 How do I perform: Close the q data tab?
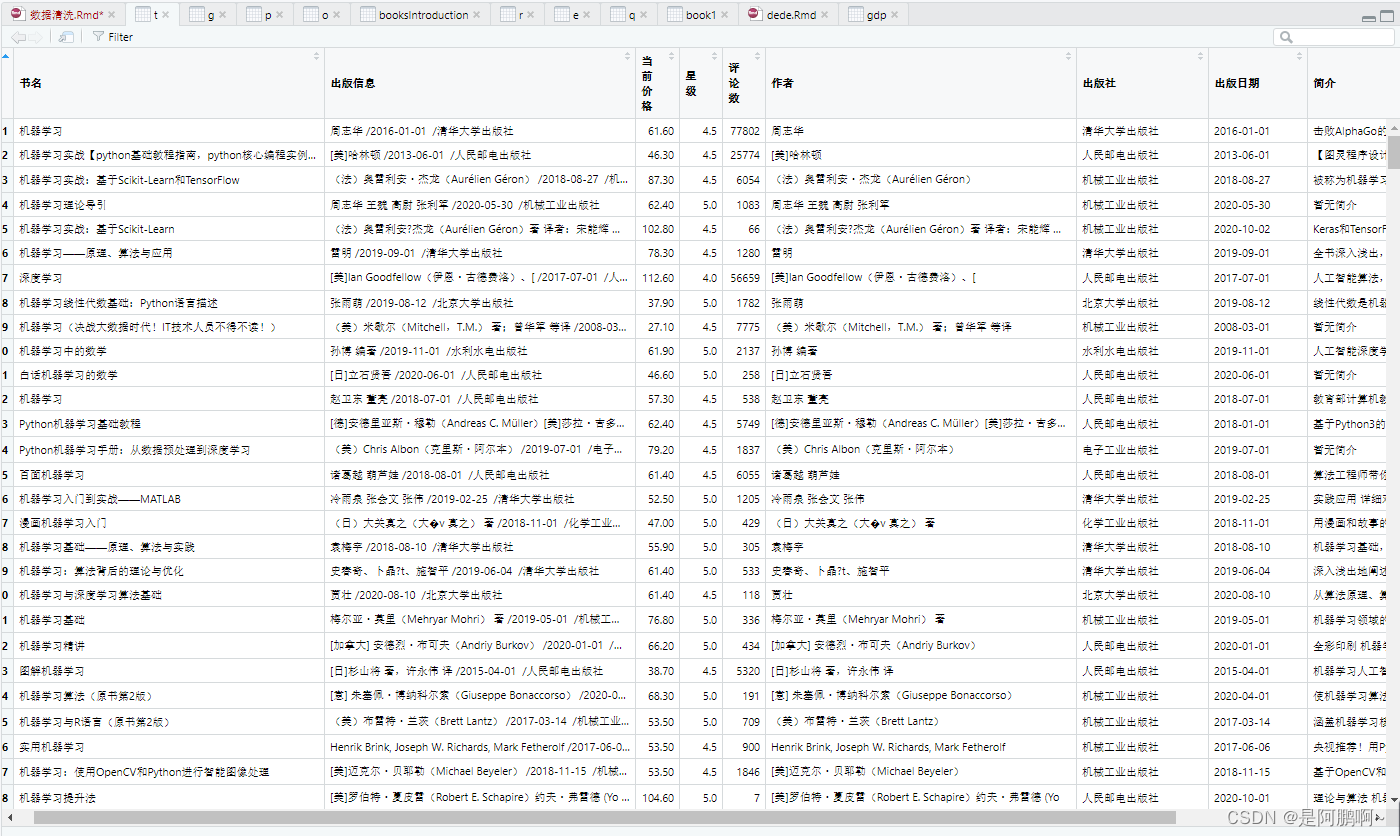[x=644, y=15]
